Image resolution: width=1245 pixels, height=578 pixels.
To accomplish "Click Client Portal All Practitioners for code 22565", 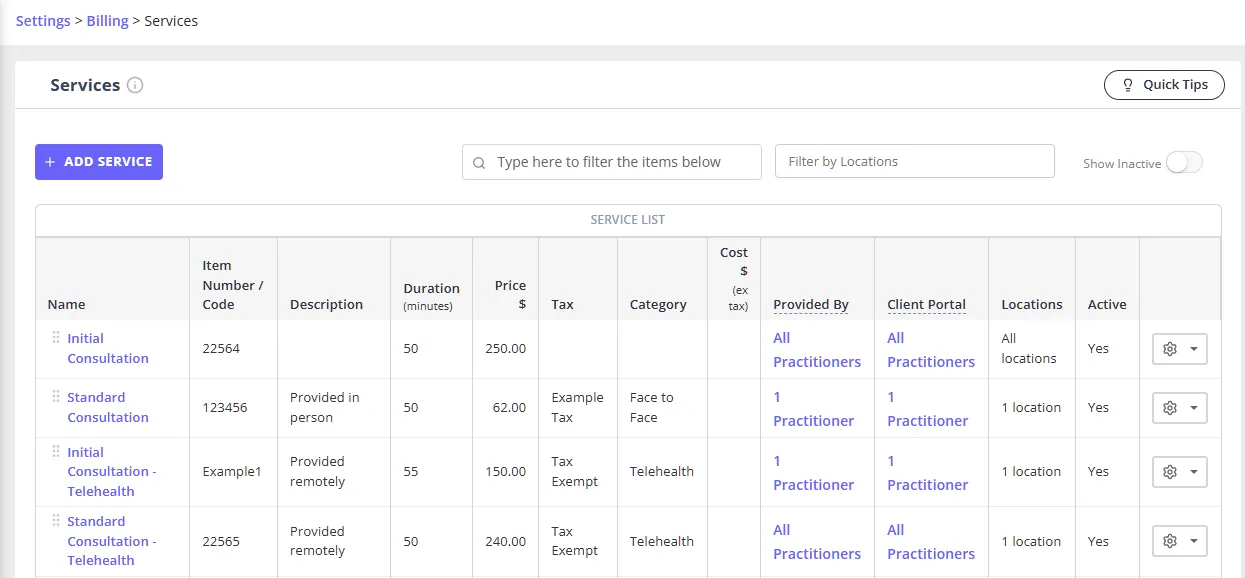I will 931,542.
